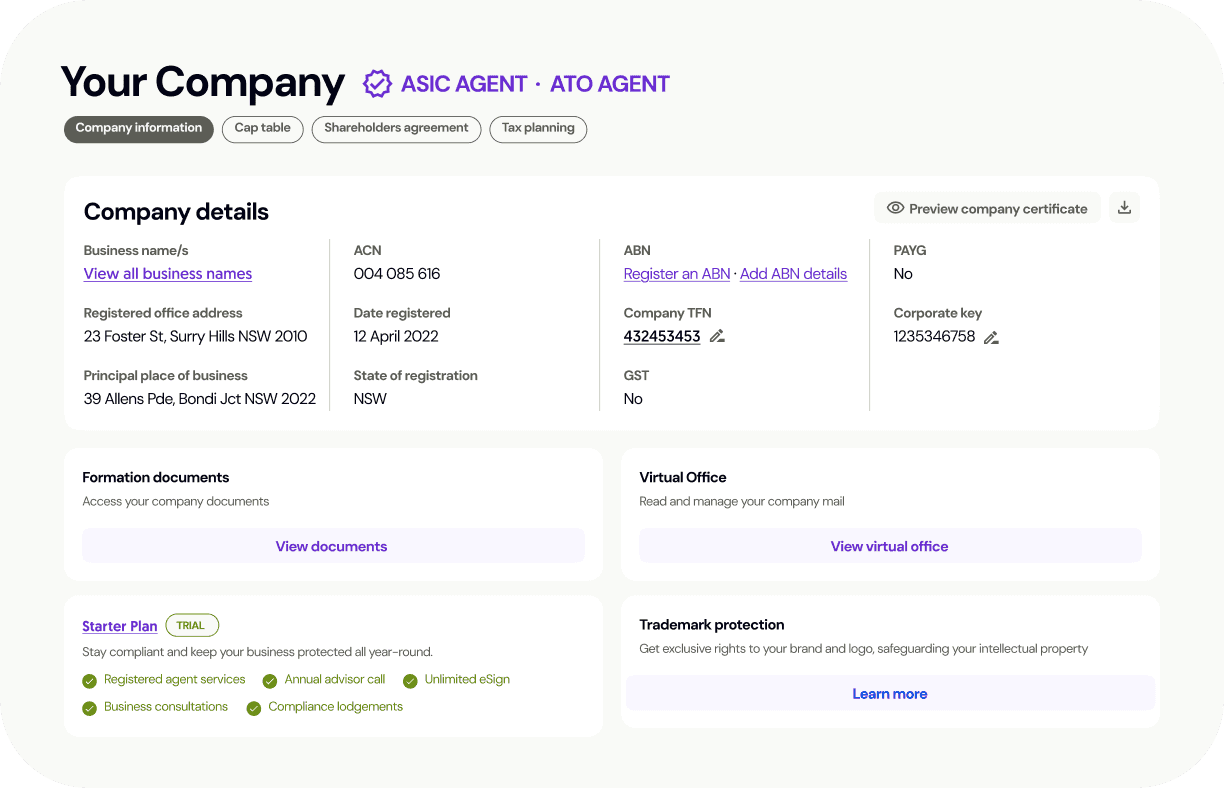Click the verified agent badge icon
Screen dimensions: 1224x788
377,84
